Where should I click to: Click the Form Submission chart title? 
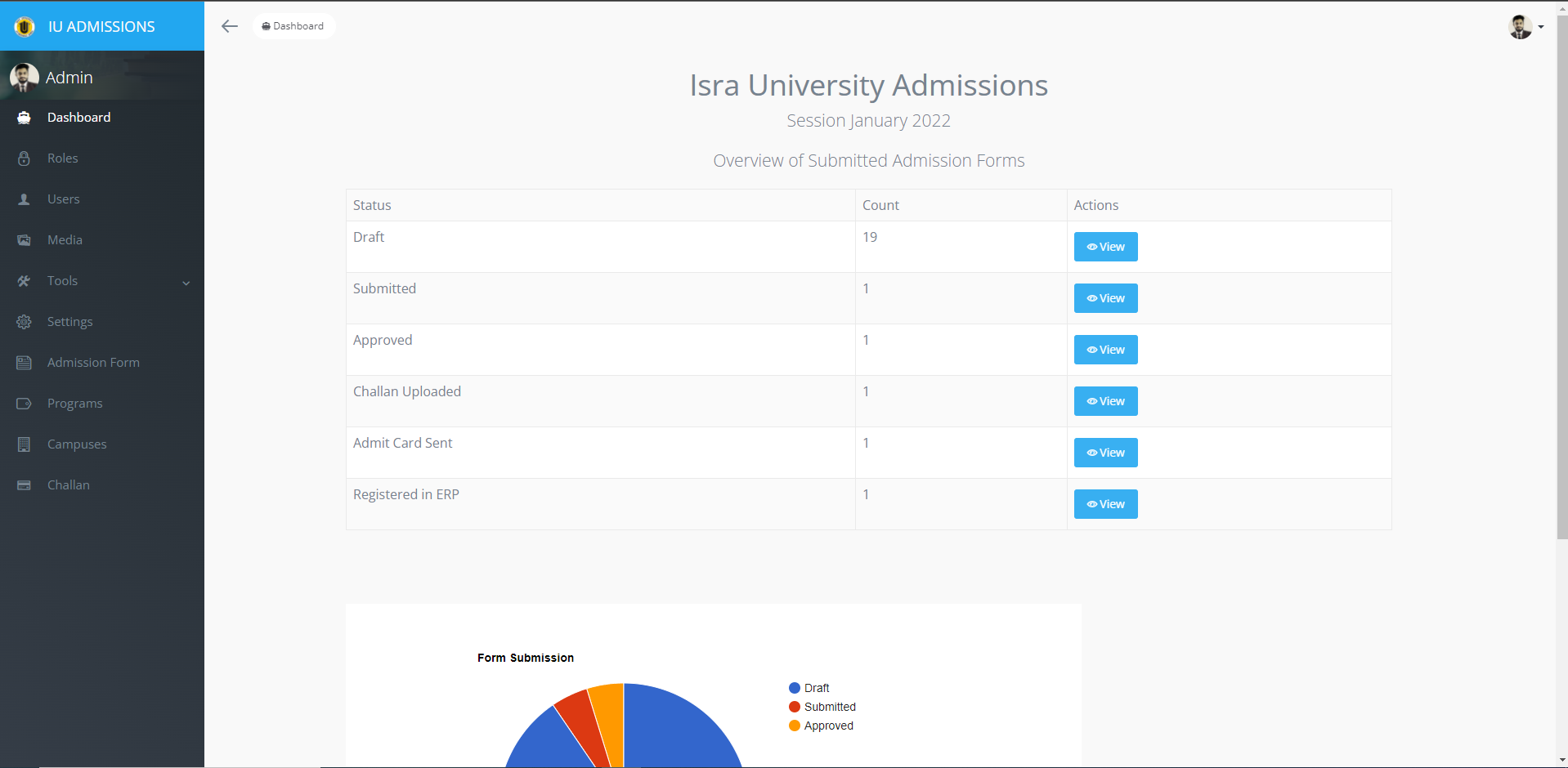click(526, 658)
